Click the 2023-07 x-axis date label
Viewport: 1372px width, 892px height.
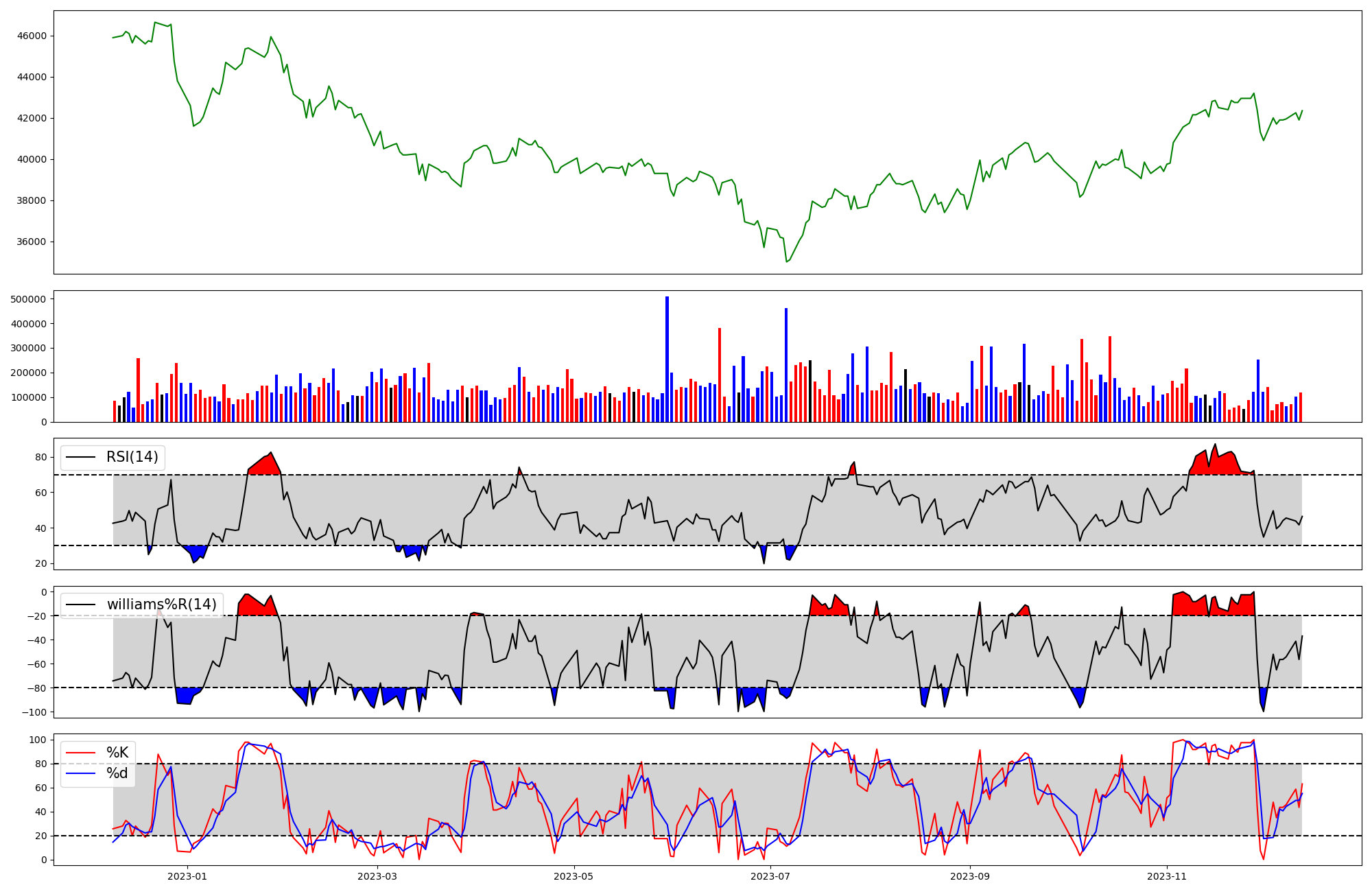coord(770,876)
